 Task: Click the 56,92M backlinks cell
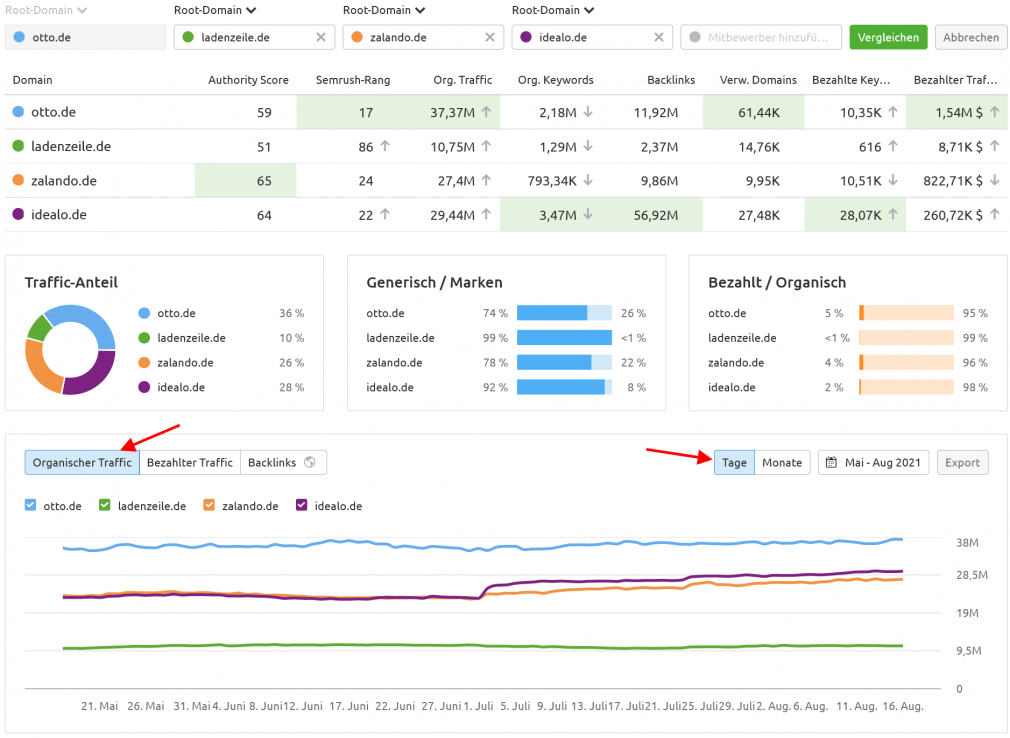point(652,214)
